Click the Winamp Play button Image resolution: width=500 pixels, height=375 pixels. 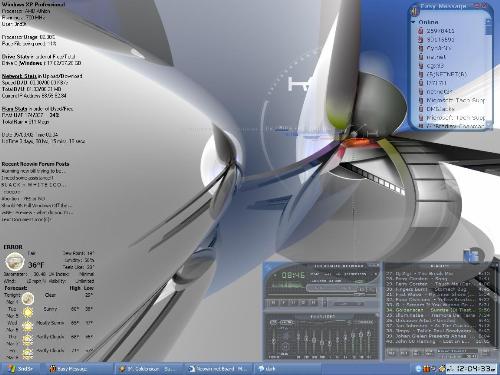[284, 302]
